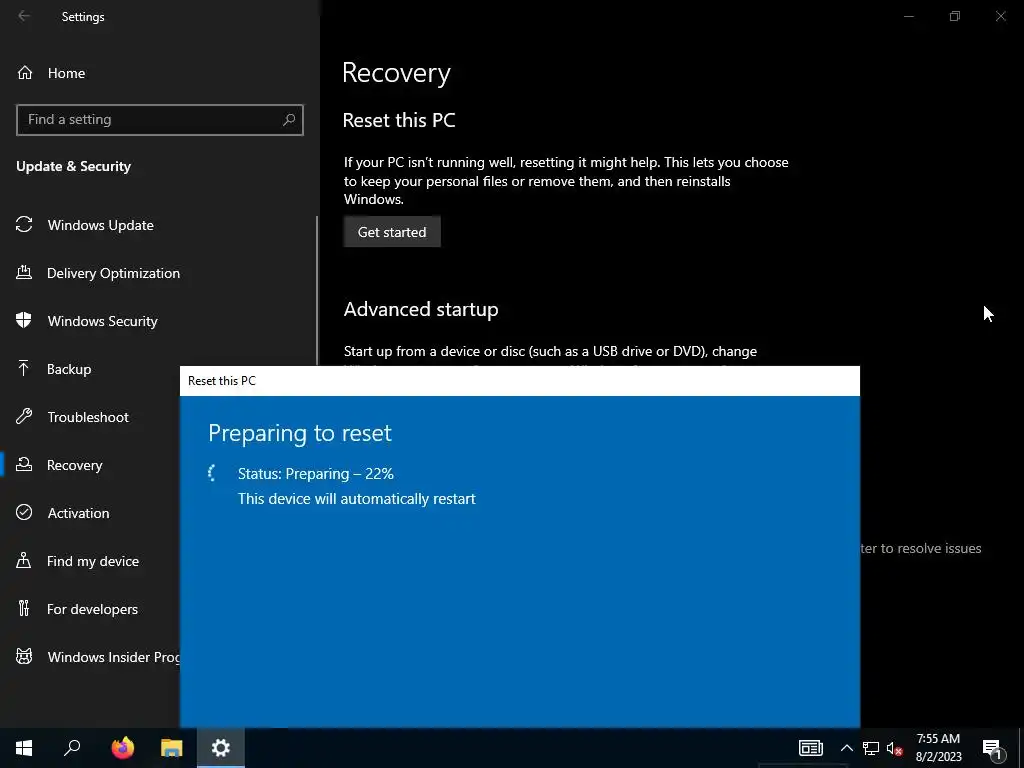
Task: Open the News and interests taskbar icon
Action: pyautogui.click(x=810, y=748)
